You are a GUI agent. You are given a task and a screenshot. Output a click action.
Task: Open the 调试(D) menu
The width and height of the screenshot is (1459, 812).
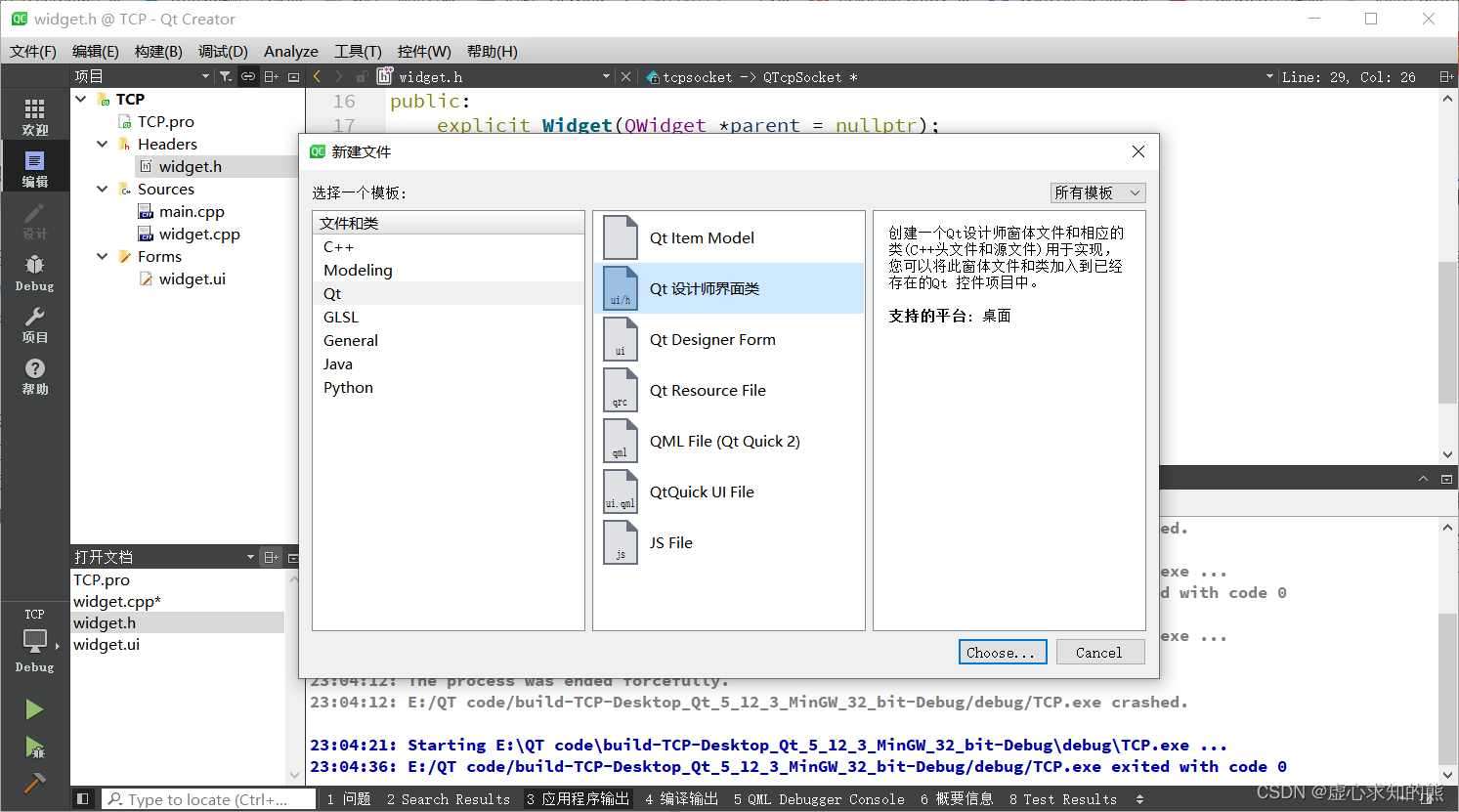223,51
